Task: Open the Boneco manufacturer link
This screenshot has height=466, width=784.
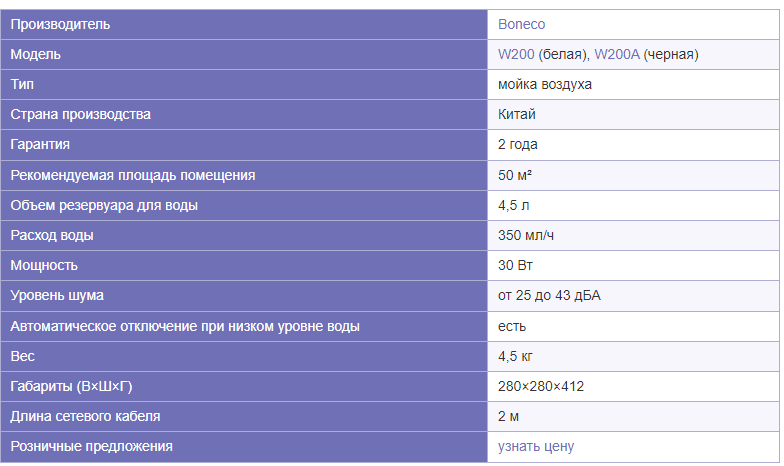Action: (x=521, y=24)
